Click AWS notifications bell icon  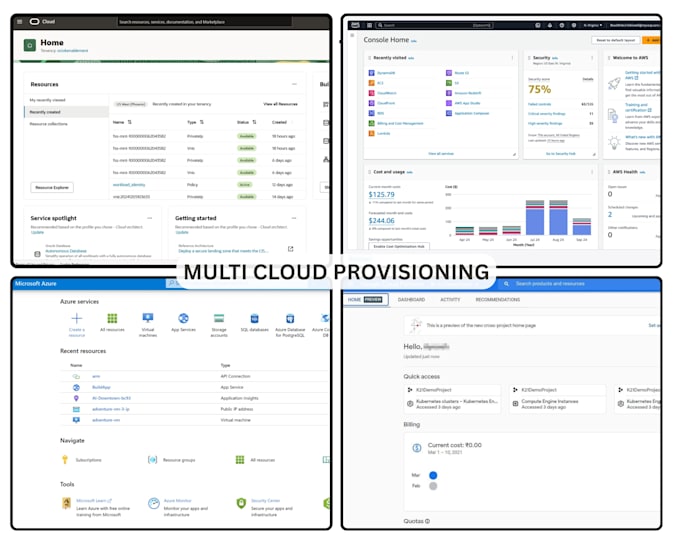tap(550, 25)
